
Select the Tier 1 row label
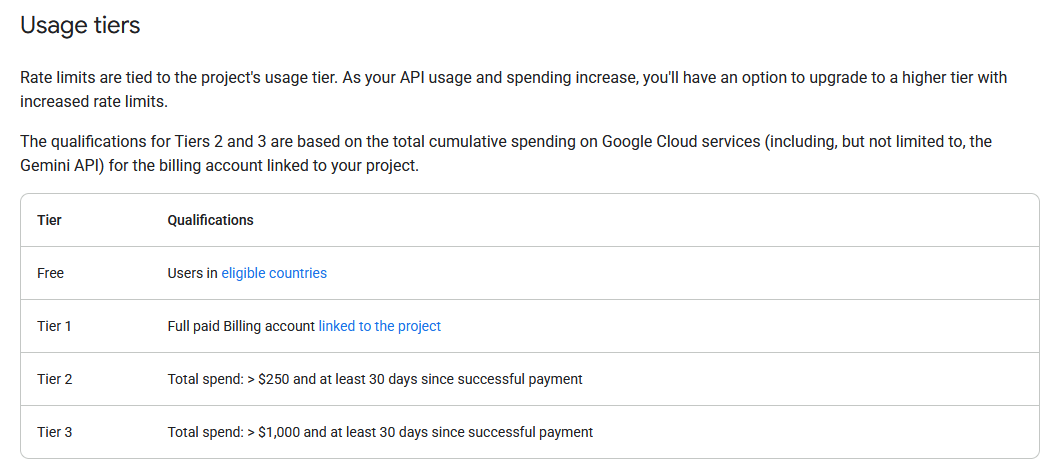pyautogui.click(x=55, y=326)
